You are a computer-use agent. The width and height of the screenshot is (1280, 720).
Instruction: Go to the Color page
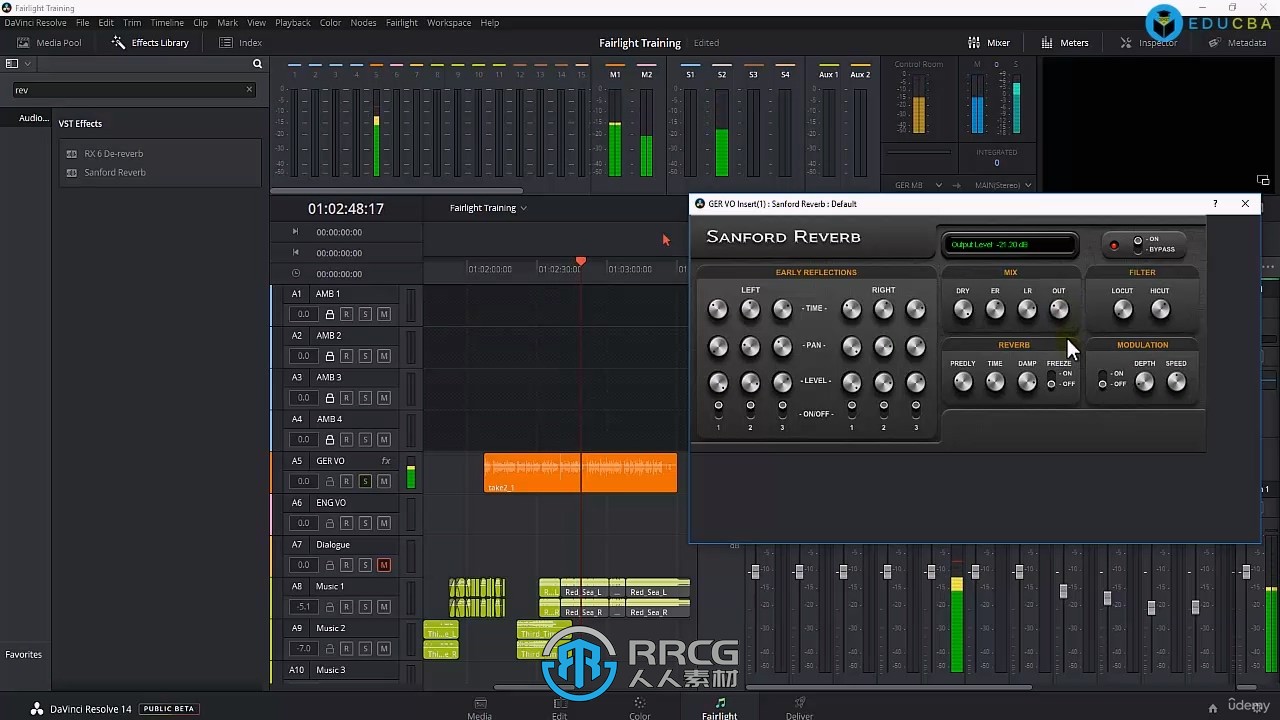click(x=639, y=709)
